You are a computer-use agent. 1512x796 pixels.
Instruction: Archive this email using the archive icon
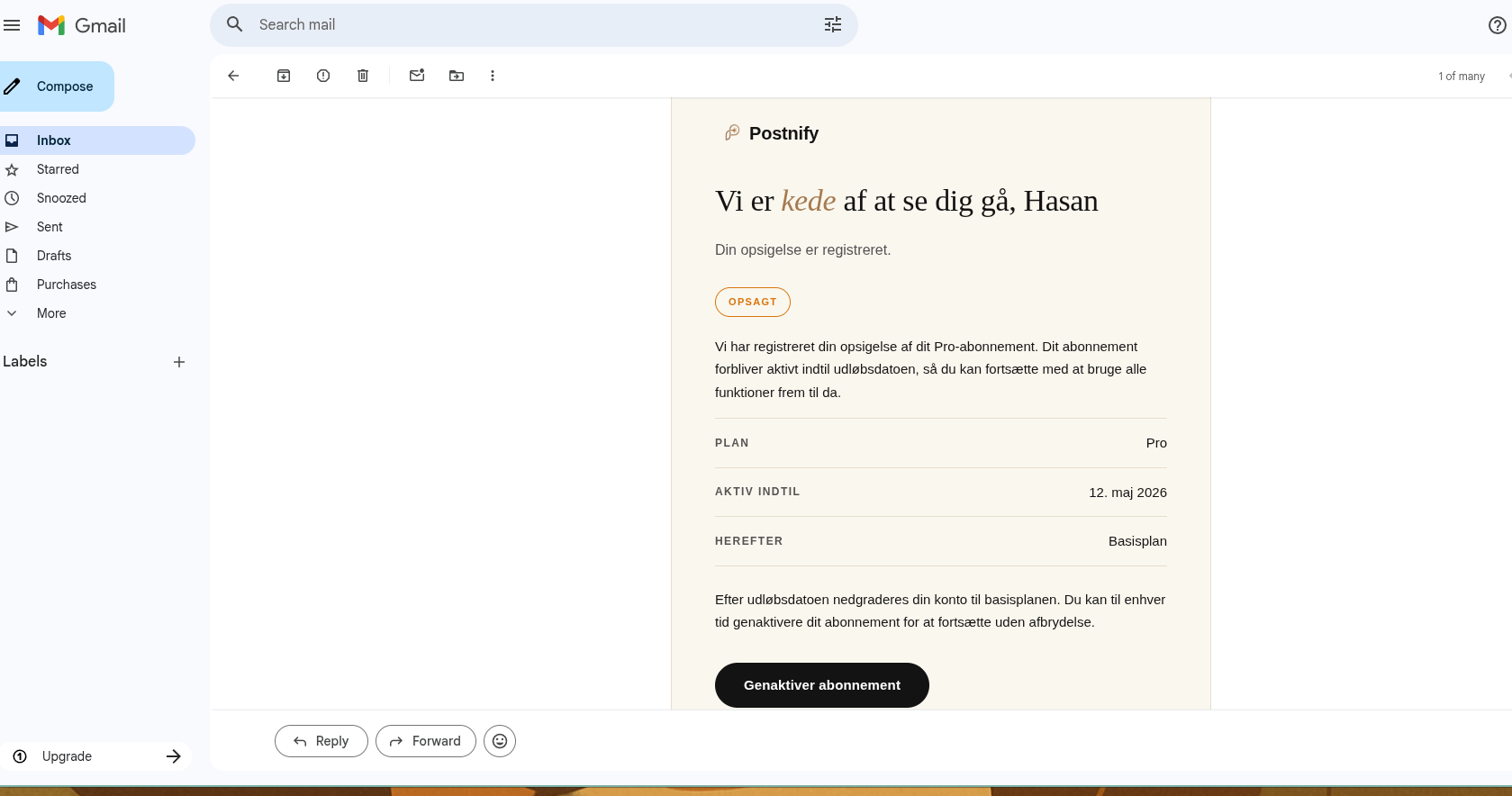[284, 76]
